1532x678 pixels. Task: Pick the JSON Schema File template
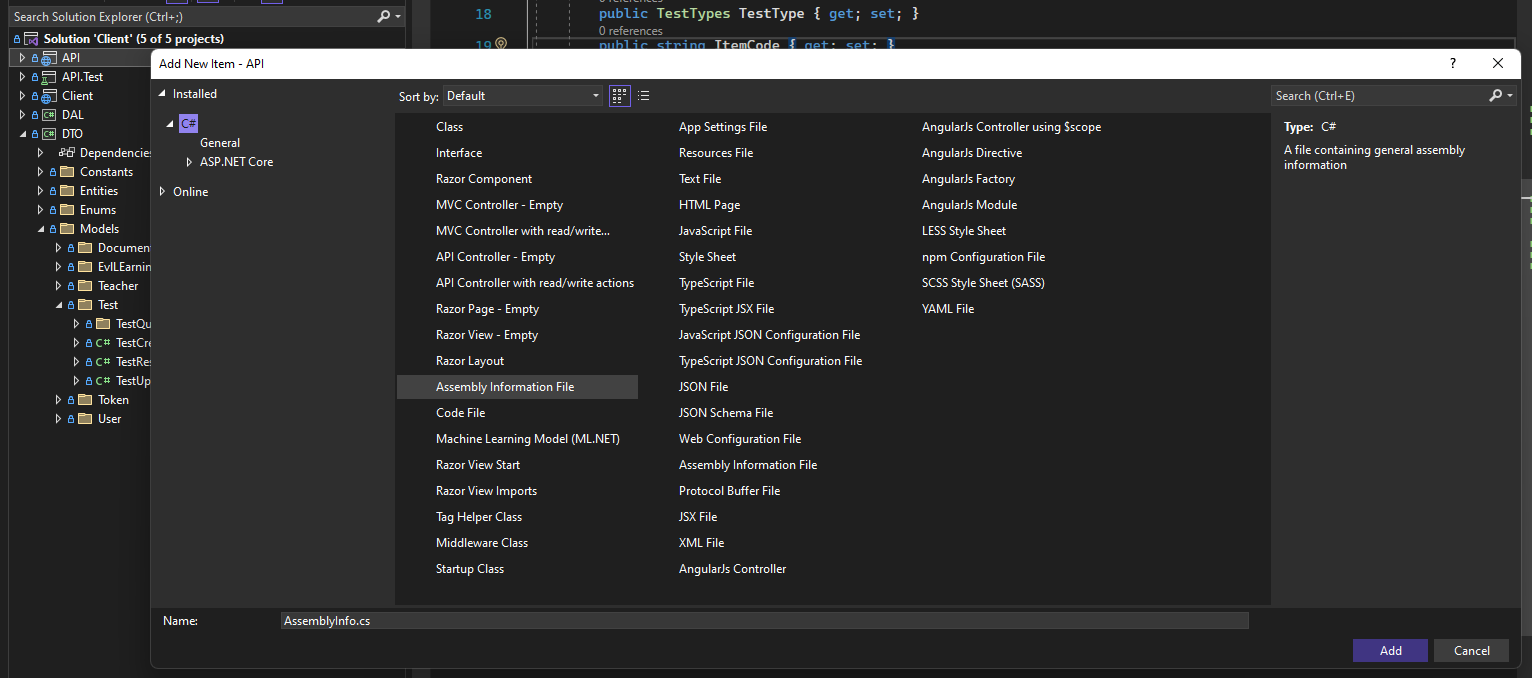click(725, 413)
